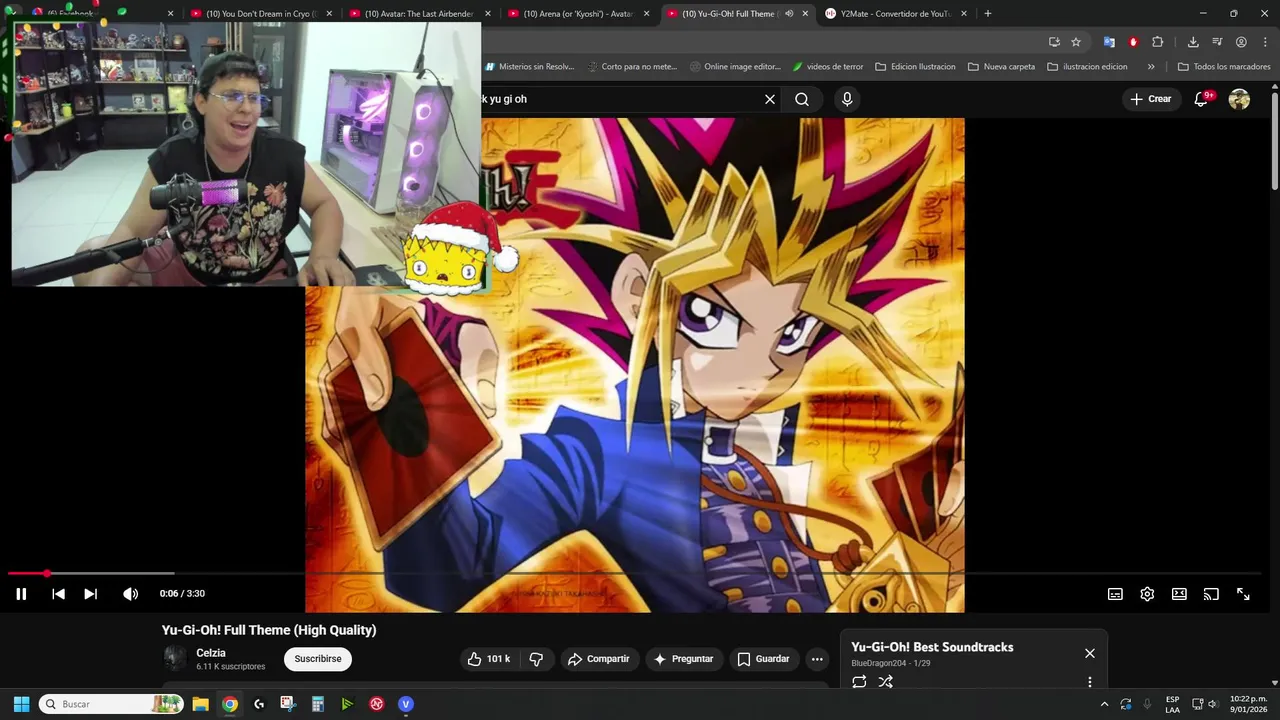Open the Todos los marcadores folder
The height and width of the screenshot is (720, 1280).
(1224, 67)
